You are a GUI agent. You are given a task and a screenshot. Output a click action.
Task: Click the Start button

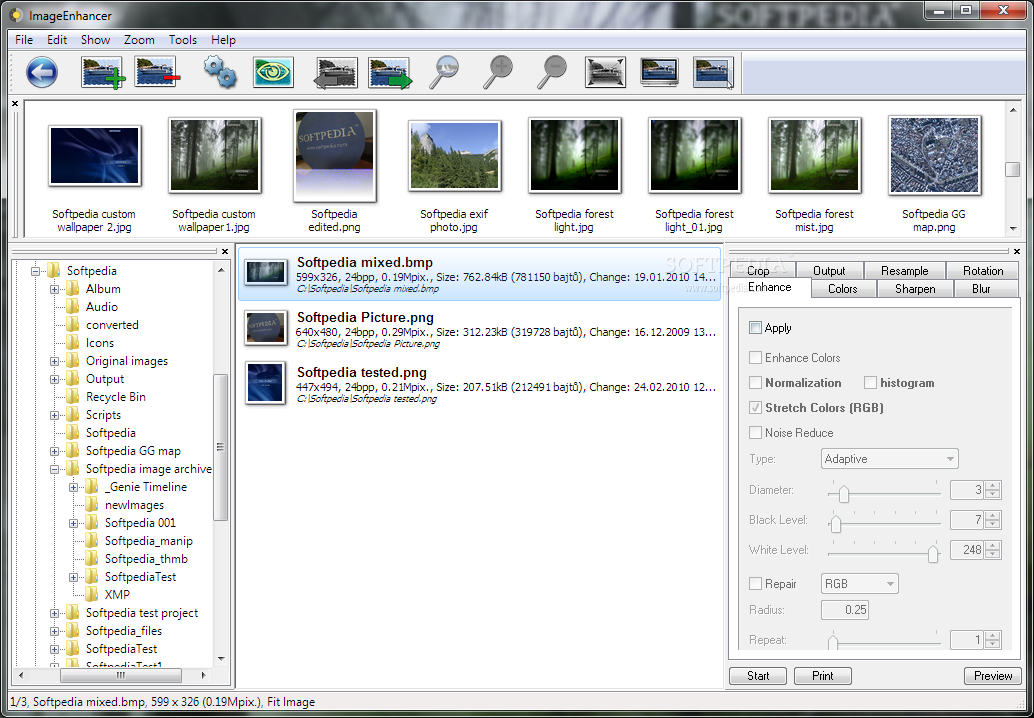[x=758, y=676]
